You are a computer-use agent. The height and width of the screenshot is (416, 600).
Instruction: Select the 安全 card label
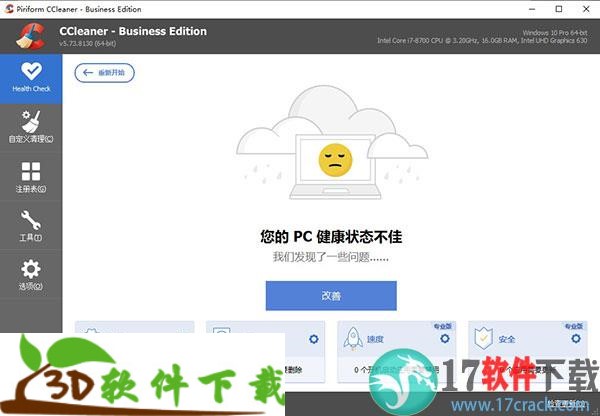coord(507,339)
